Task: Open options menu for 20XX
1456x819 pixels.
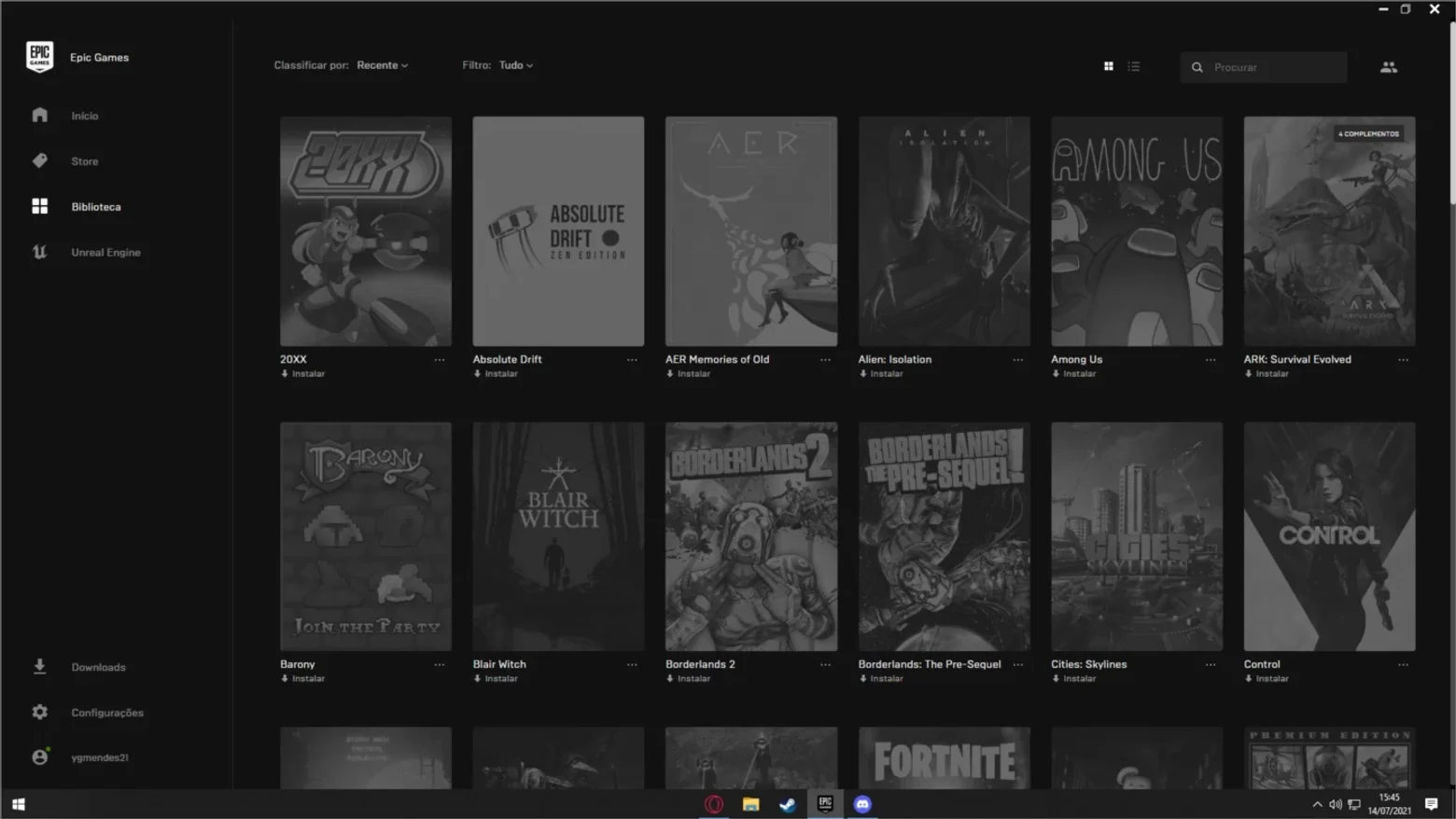Action: 440,359
